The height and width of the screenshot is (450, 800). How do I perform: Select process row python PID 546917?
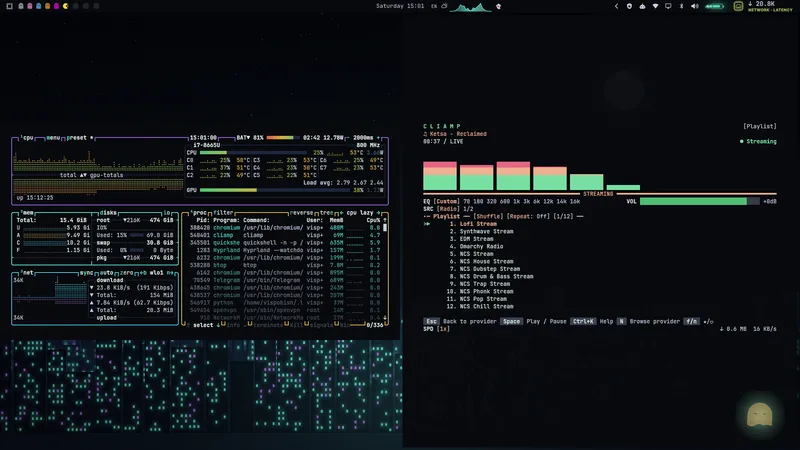pyautogui.click(x=285, y=303)
